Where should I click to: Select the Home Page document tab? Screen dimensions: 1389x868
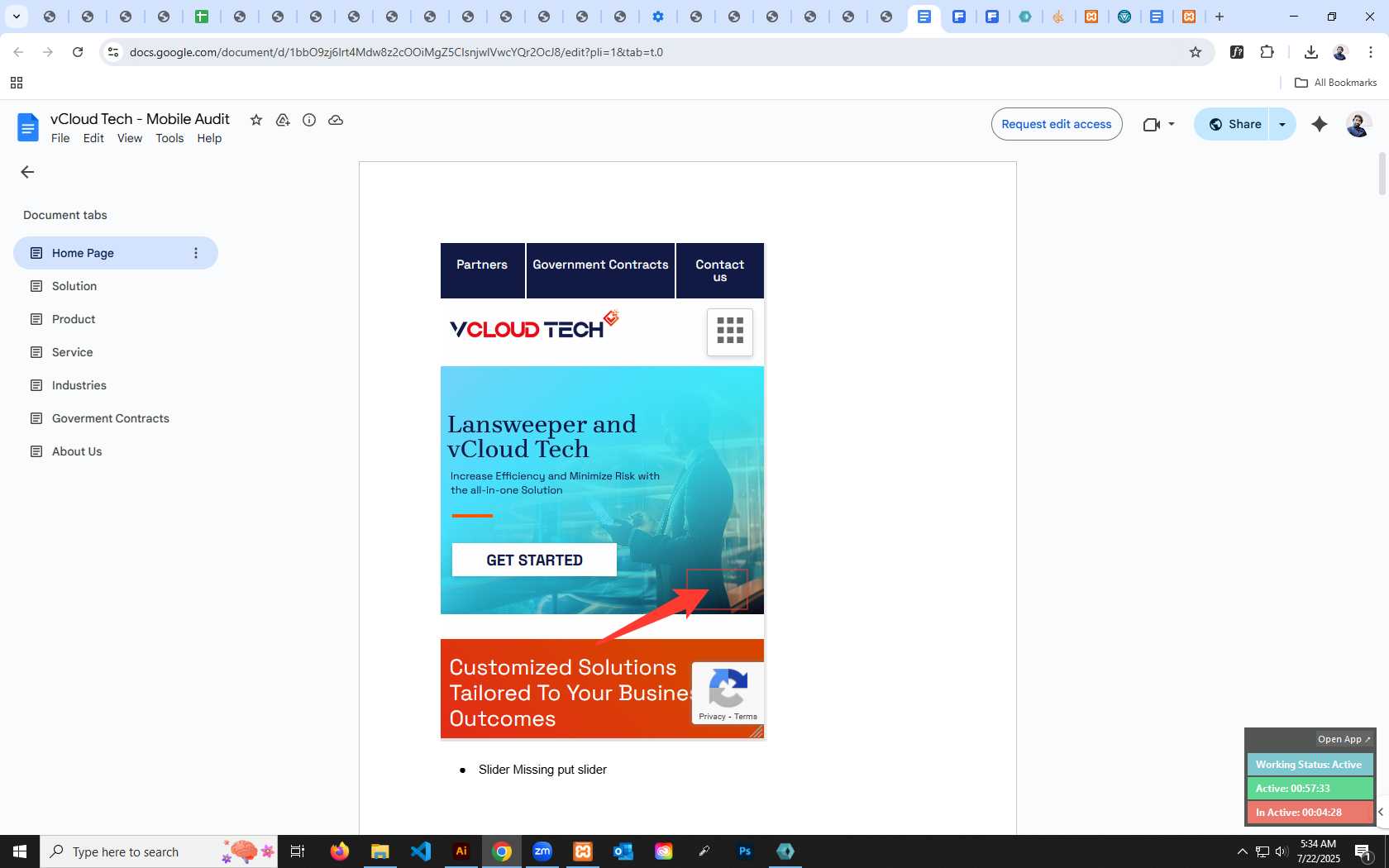tap(116, 253)
